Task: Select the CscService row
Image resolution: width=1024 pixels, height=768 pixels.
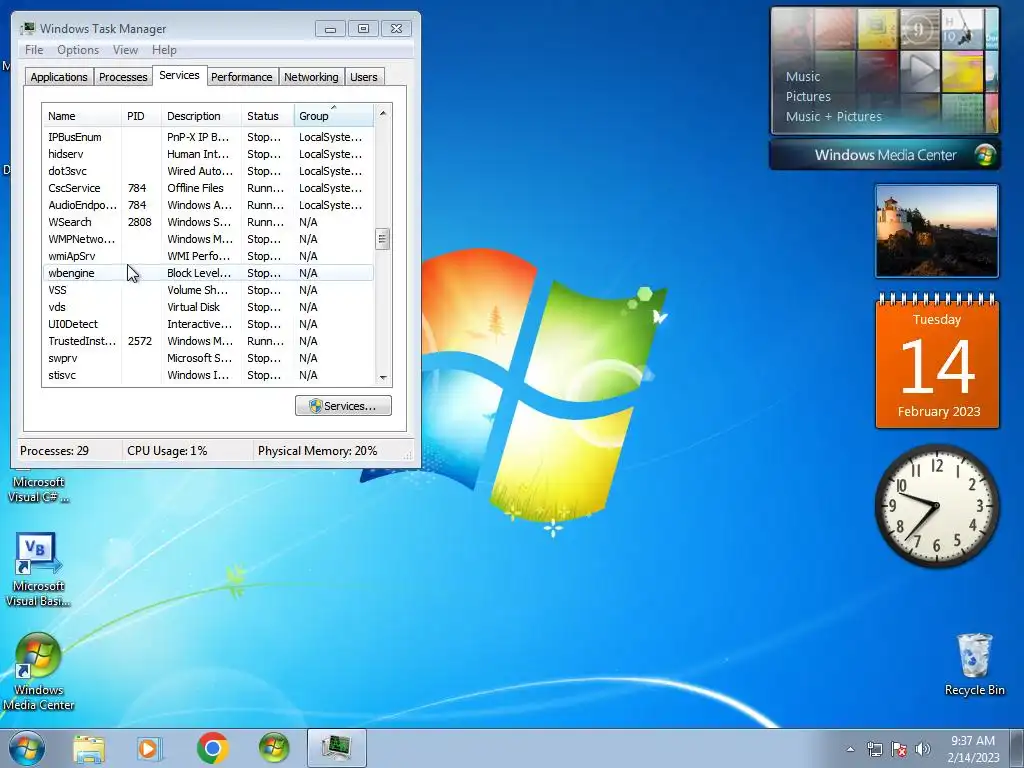Action: pyautogui.click(x=208, y=188)
